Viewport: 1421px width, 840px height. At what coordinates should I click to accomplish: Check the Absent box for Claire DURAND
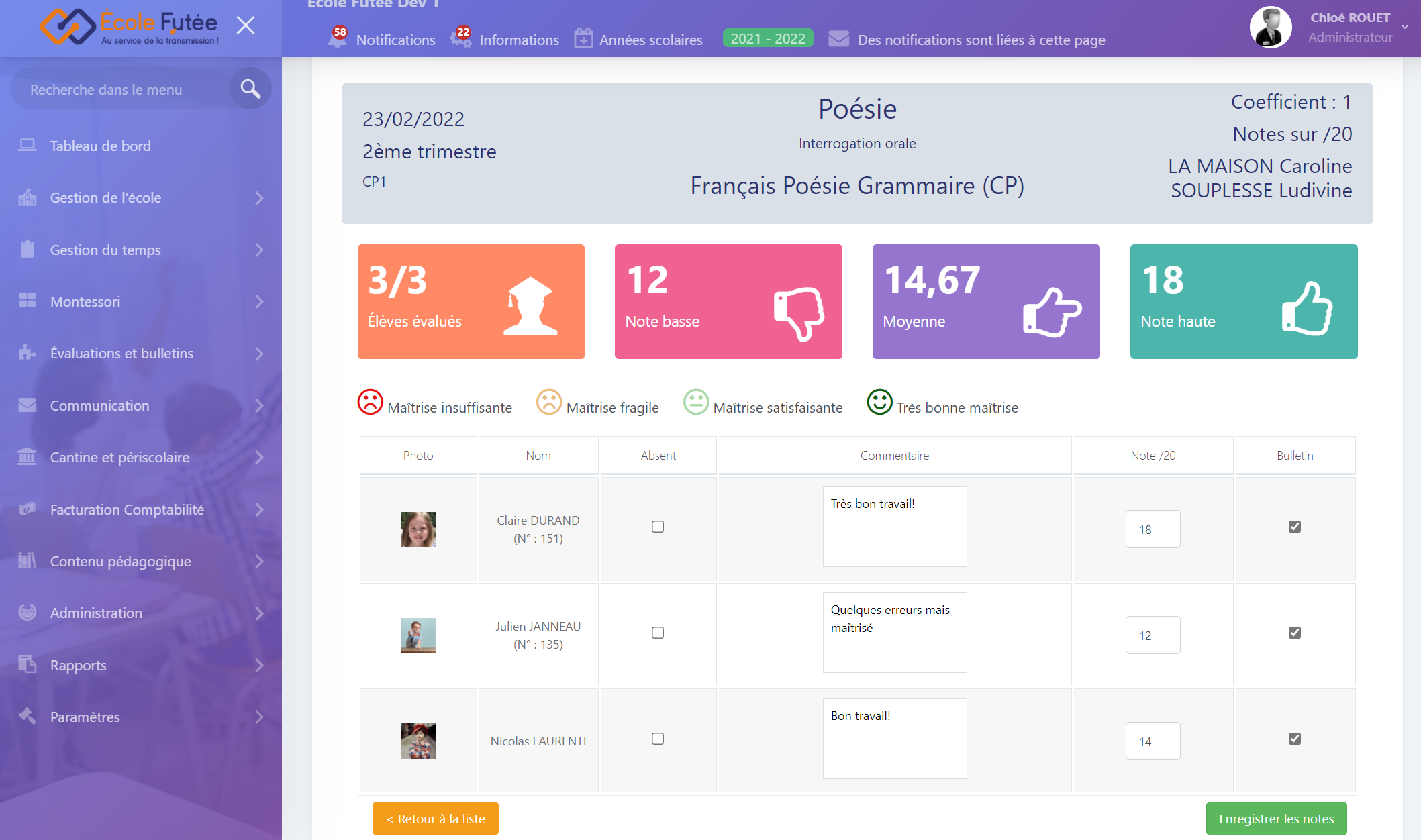coord(657,527)
